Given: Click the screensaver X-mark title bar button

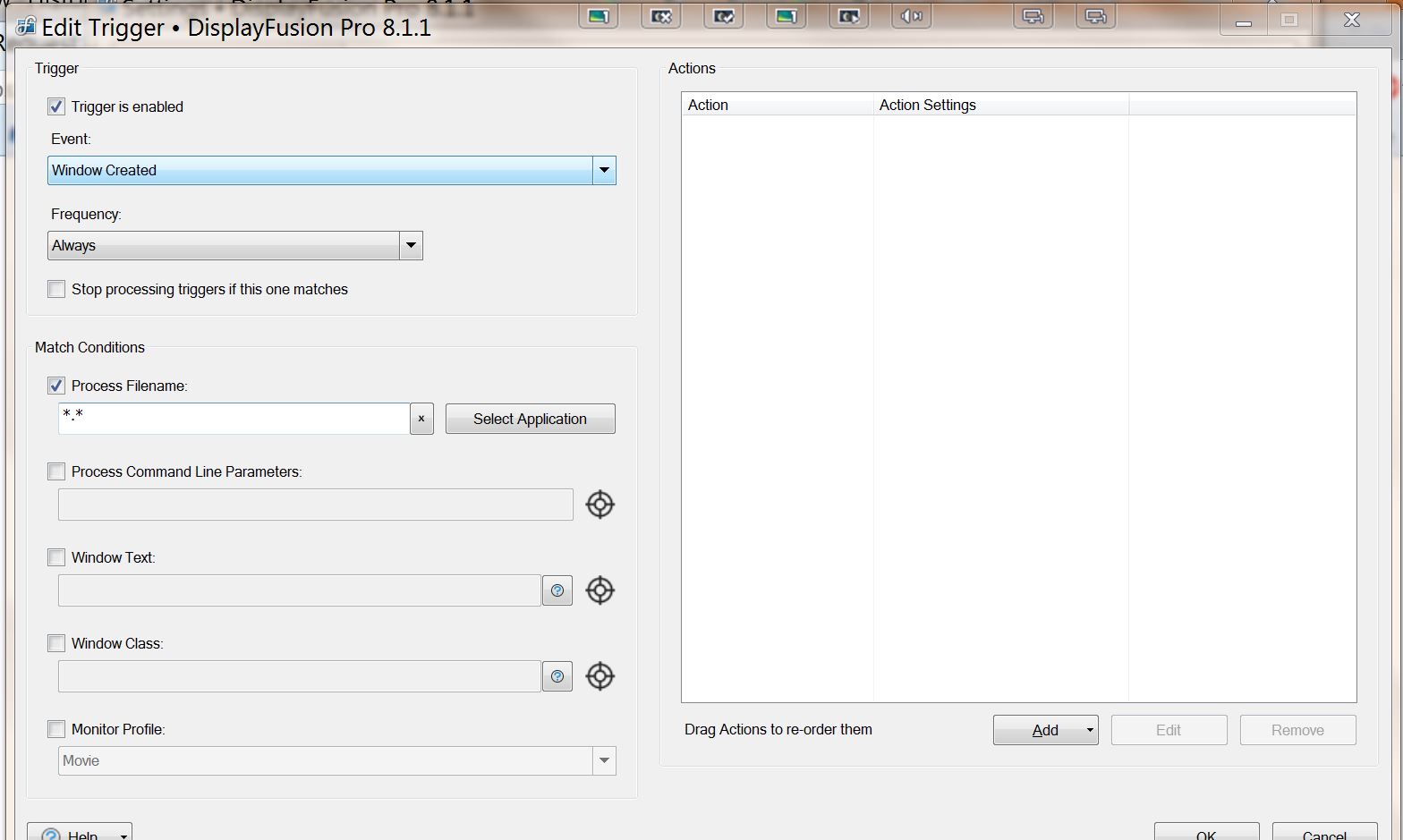Looking at the screenshot, I should click(x=661, y=16).
